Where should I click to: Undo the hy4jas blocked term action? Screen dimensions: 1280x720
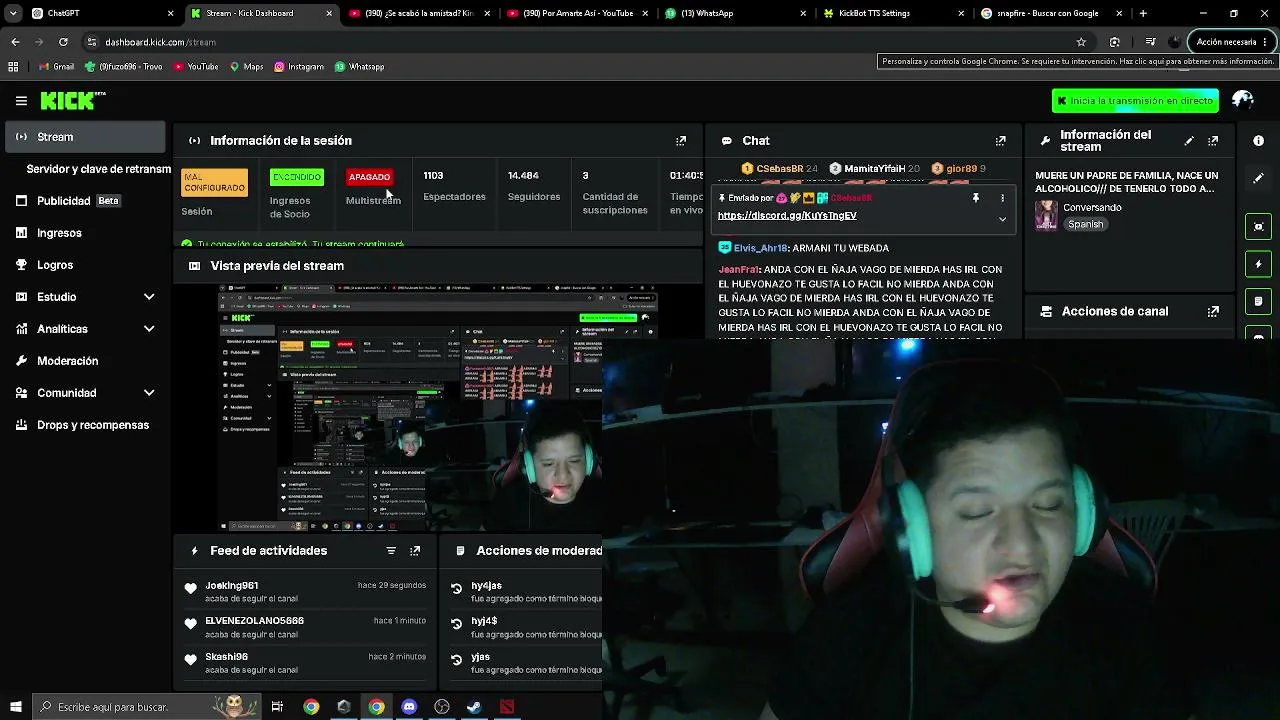click(x=457, y=589)
